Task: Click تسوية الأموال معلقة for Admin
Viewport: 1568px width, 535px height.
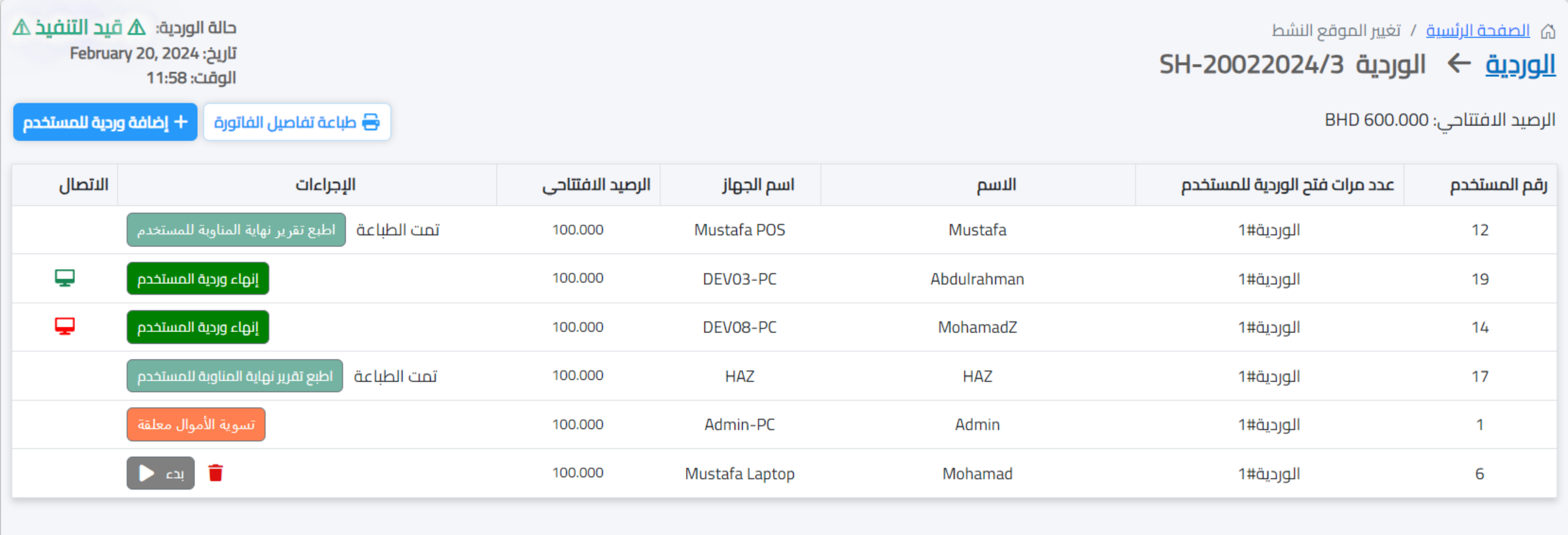Action: (x=195, y=424)
